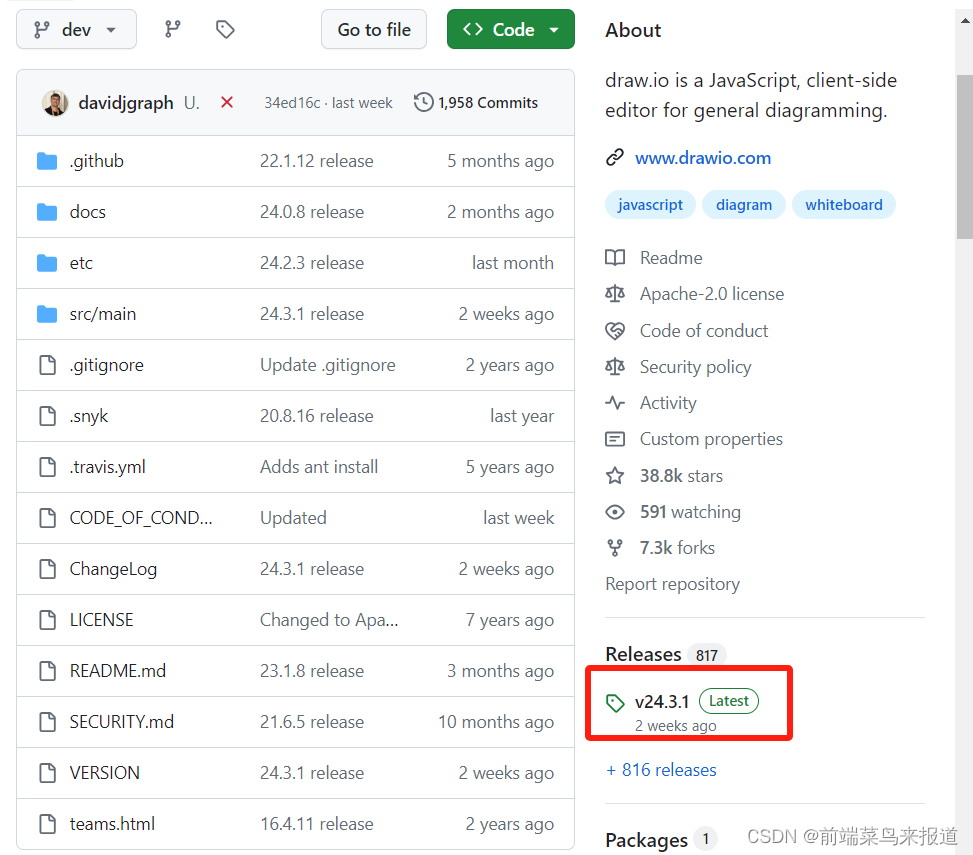Screen dimensions: 973x855
Task: Click the Changed to Apa... commit message
Action: point(329,620)
